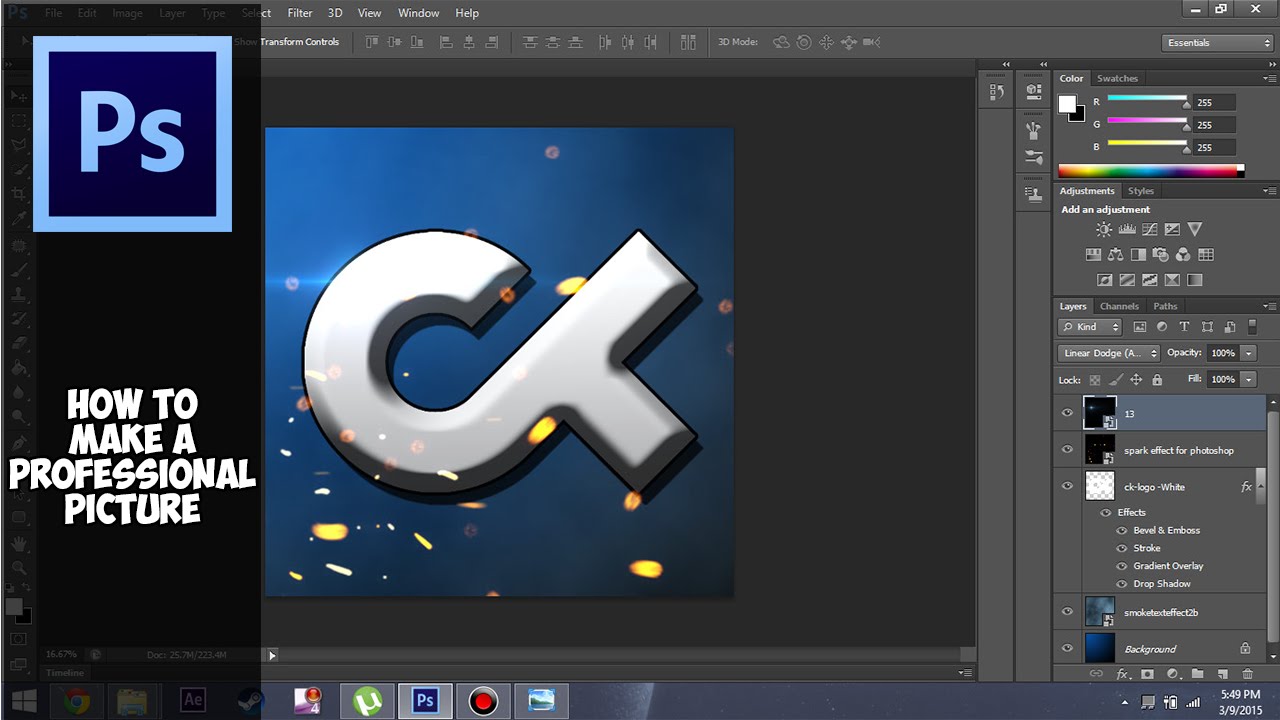1280x720 pixels.
Task: Hide the smoketexteffect2b layer
Action: [x=1067, y=612]
